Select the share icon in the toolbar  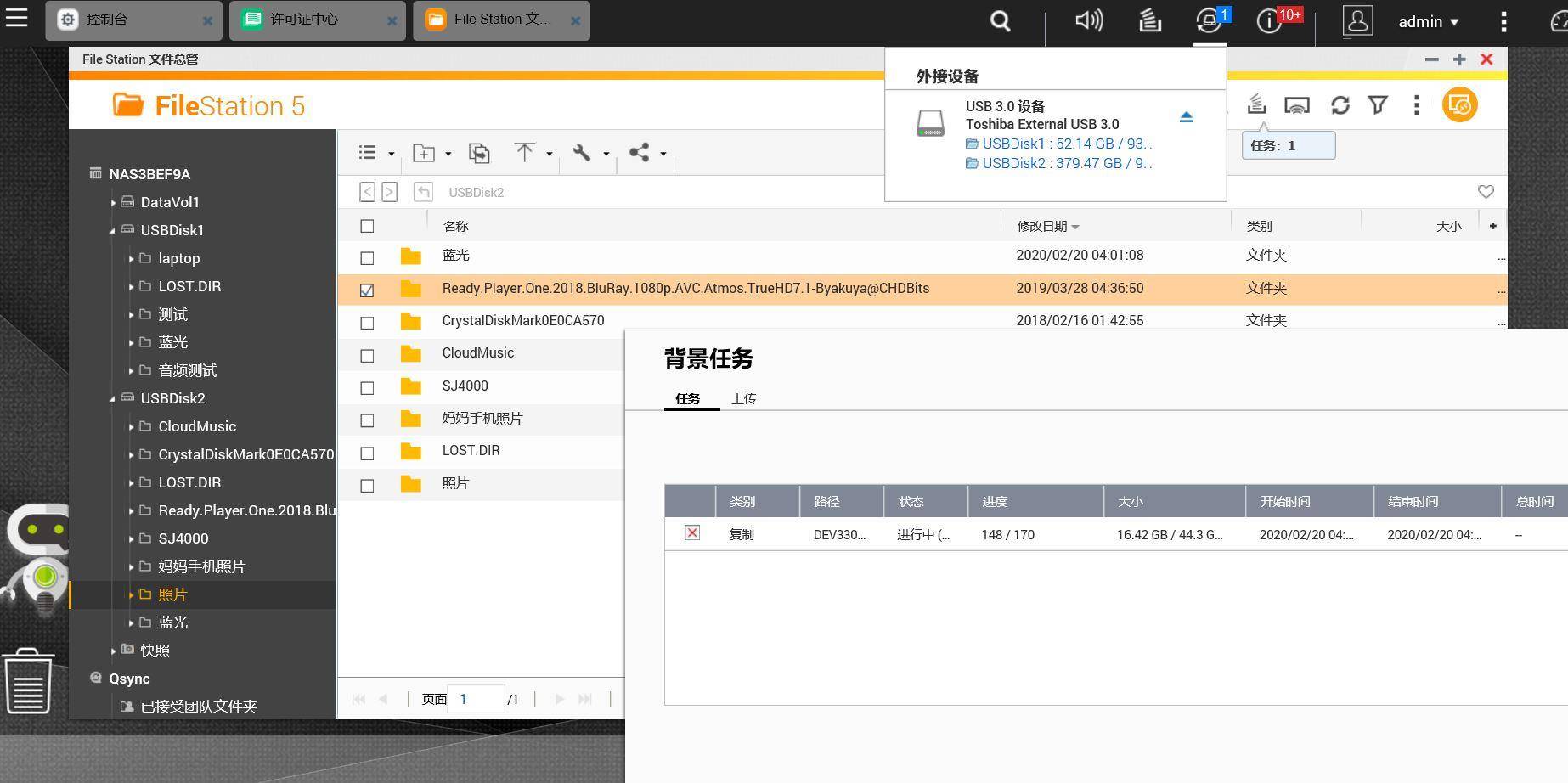point(638,153)
